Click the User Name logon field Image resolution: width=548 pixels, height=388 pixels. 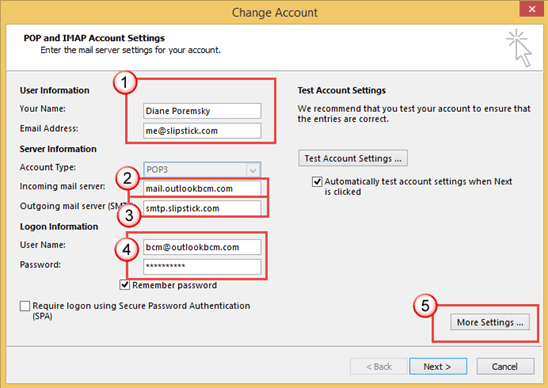[202, 247]
